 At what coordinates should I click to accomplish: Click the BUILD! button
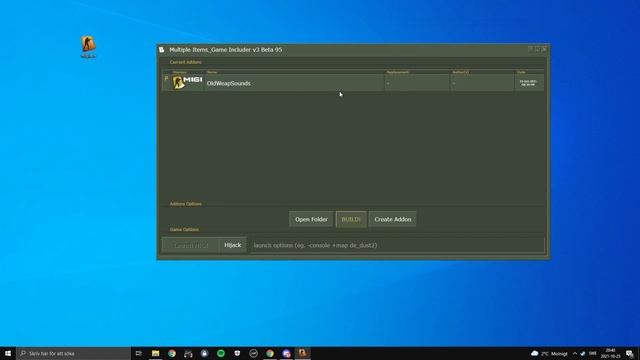click(351, 219)
